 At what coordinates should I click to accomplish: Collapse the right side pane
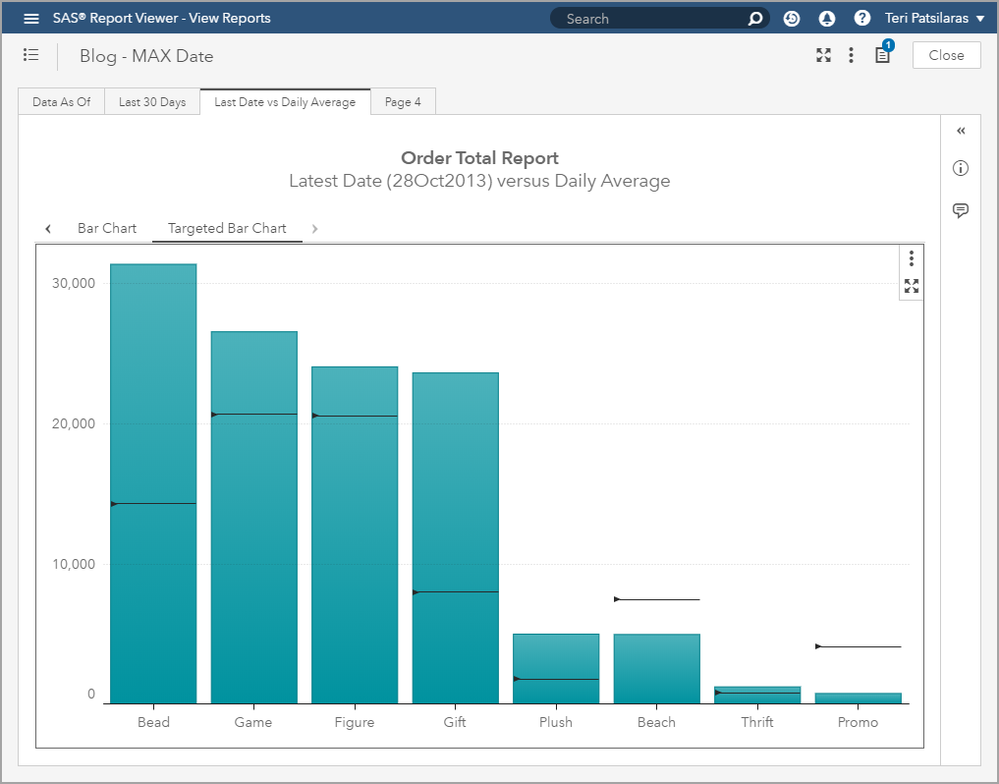coord(961,131)
